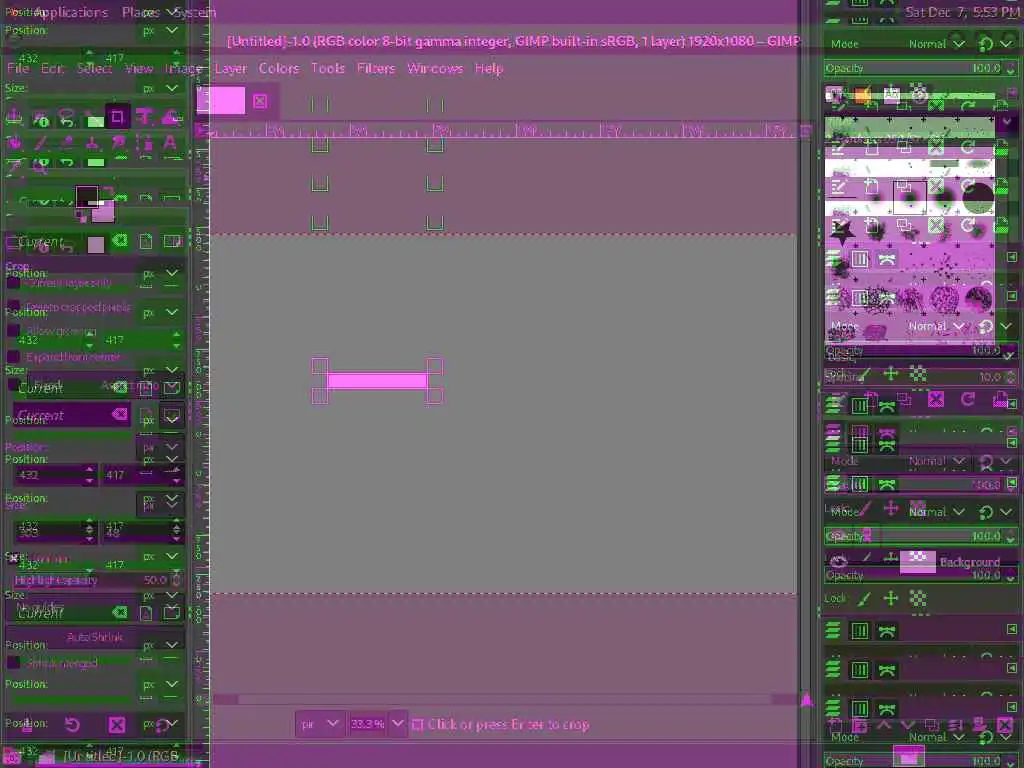
Task: Select the Color Picker tool
Action: pyautogui.click(x=14, y=166)
